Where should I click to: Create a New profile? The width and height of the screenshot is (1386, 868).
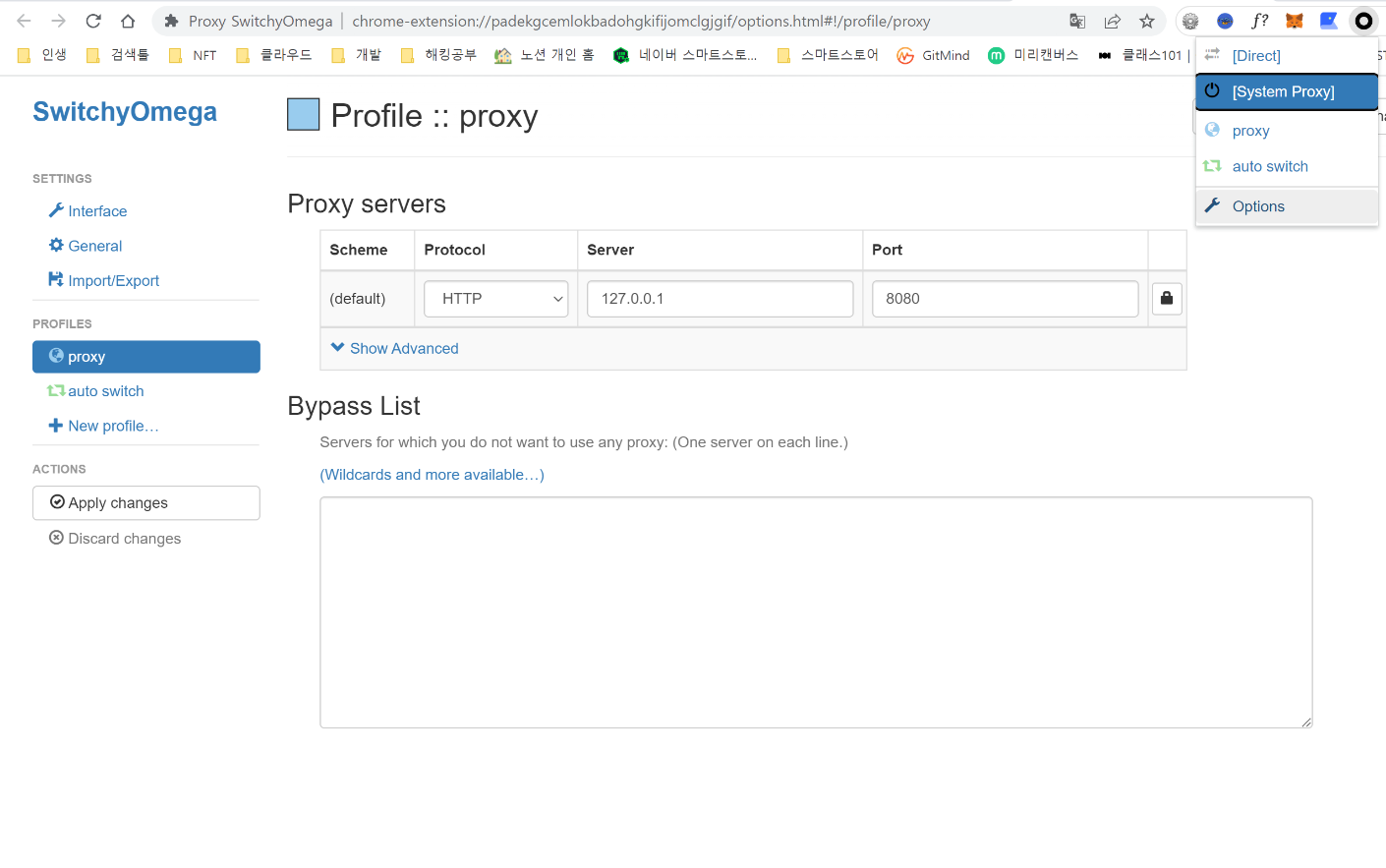pos(103,426)
